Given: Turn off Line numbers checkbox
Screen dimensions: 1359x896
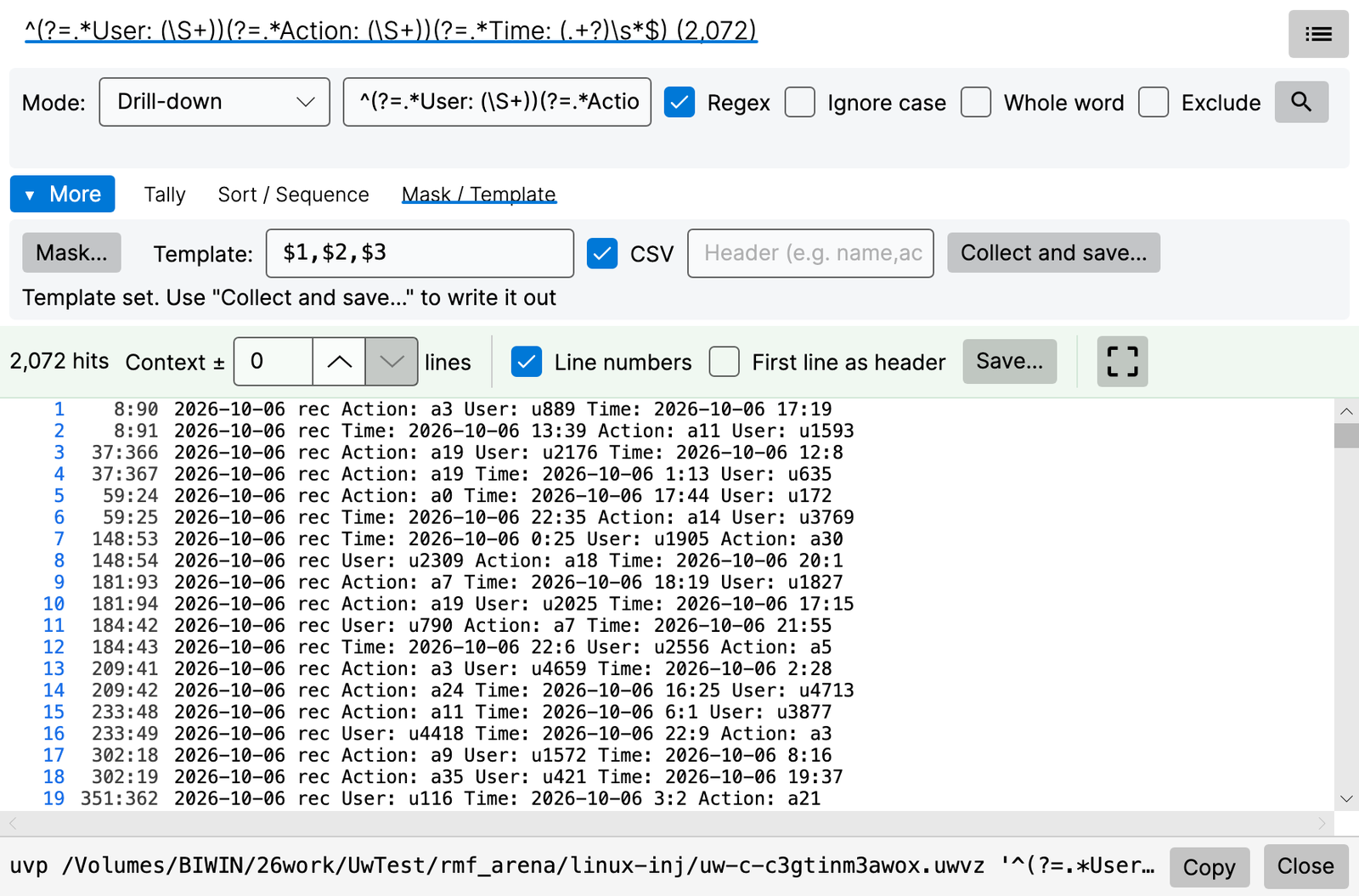Looking at the screenshot, I should click(527, 362).
